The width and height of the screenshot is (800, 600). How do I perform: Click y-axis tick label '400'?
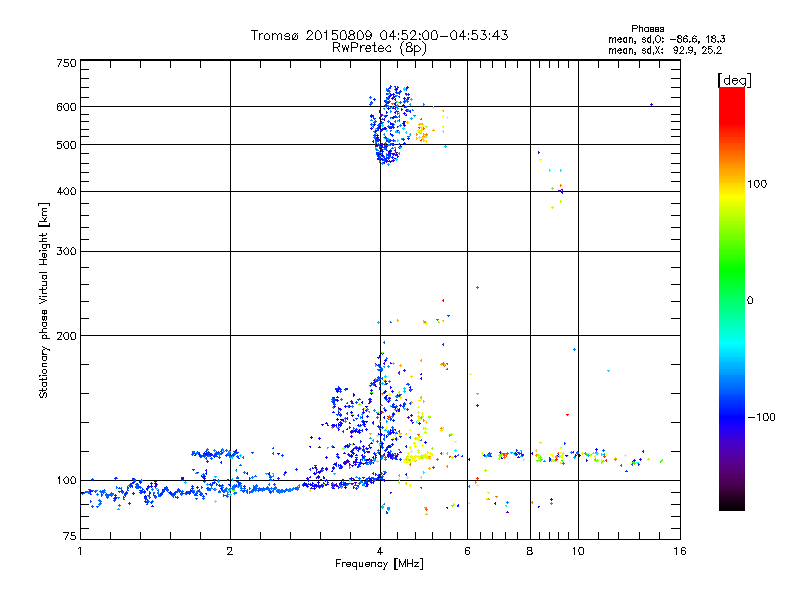(x=66, y=192)
